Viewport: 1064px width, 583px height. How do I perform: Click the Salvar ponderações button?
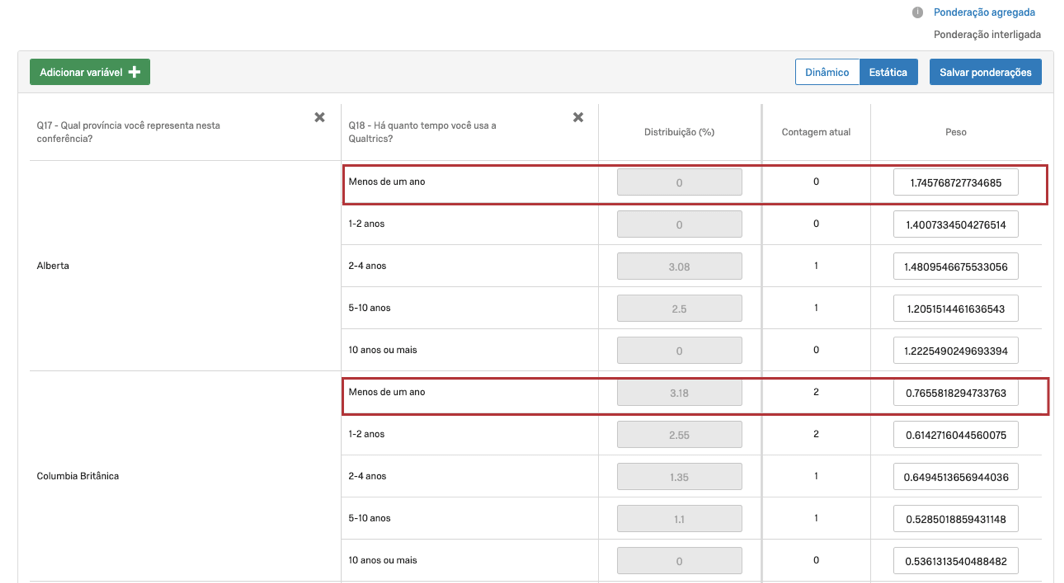click(x=985, y=72)
